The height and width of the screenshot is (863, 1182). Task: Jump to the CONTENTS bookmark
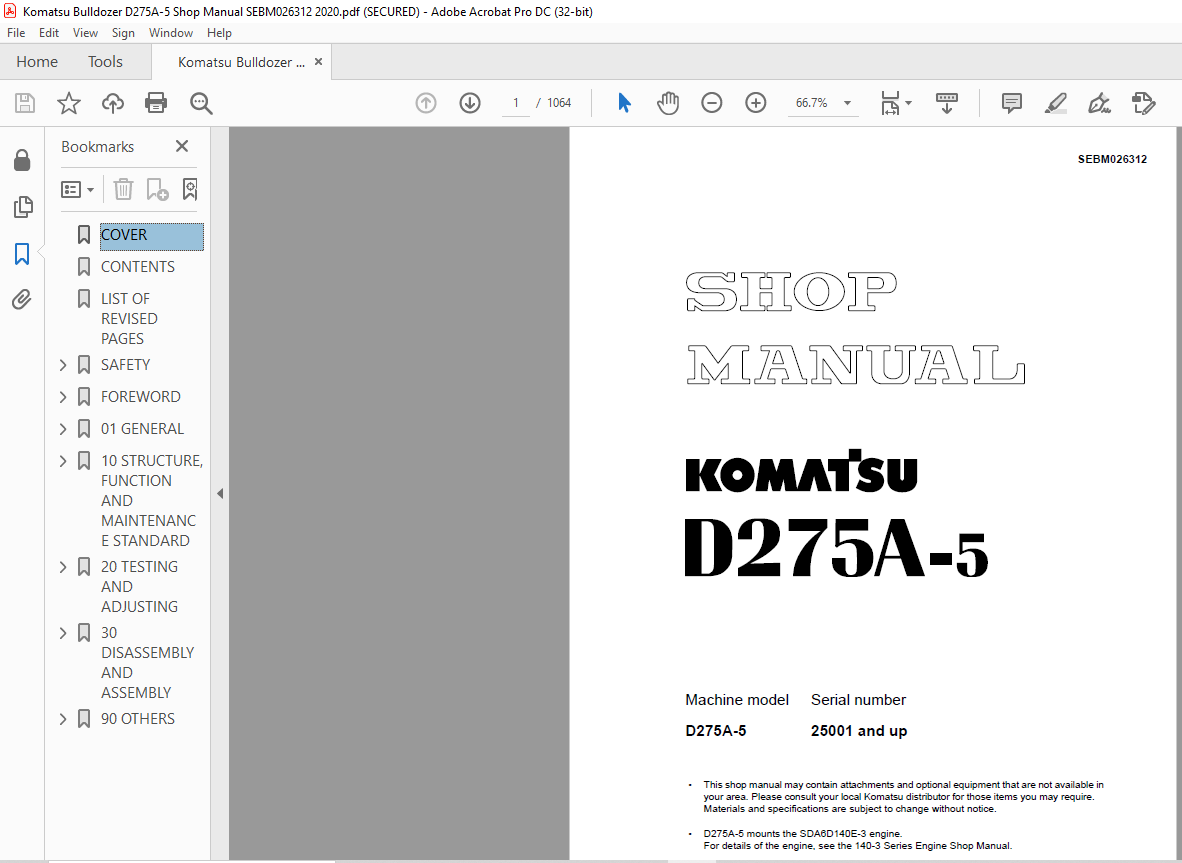(138, 267)
